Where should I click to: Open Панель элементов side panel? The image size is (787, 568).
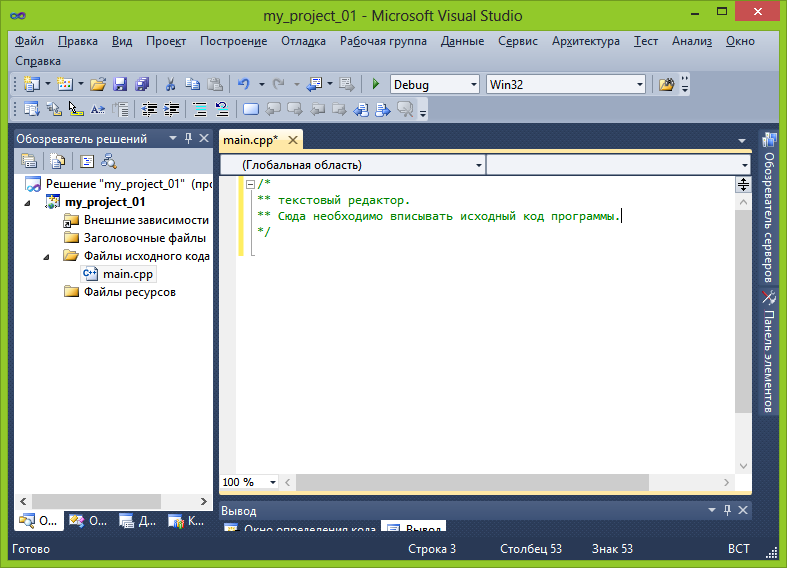pyautogui.click(x=768, y=352)
